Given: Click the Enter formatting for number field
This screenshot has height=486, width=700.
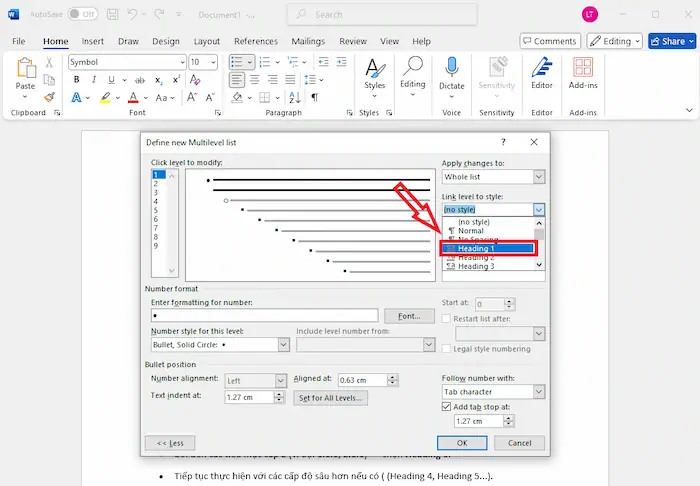Looking at the screenshot, I should (x=264, y=316).
